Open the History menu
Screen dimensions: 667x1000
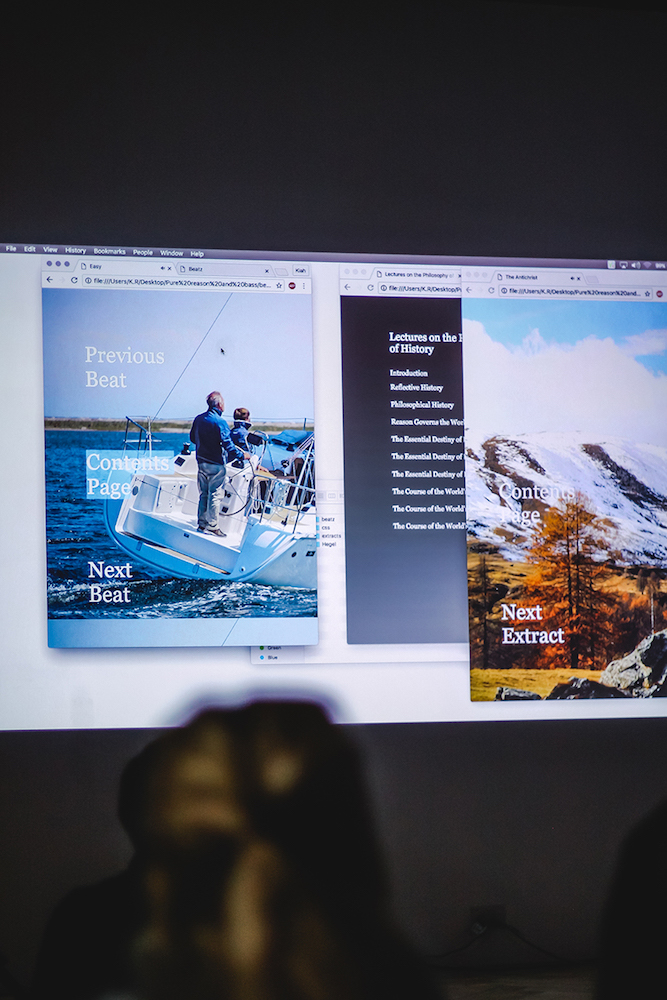coord(75,251)
